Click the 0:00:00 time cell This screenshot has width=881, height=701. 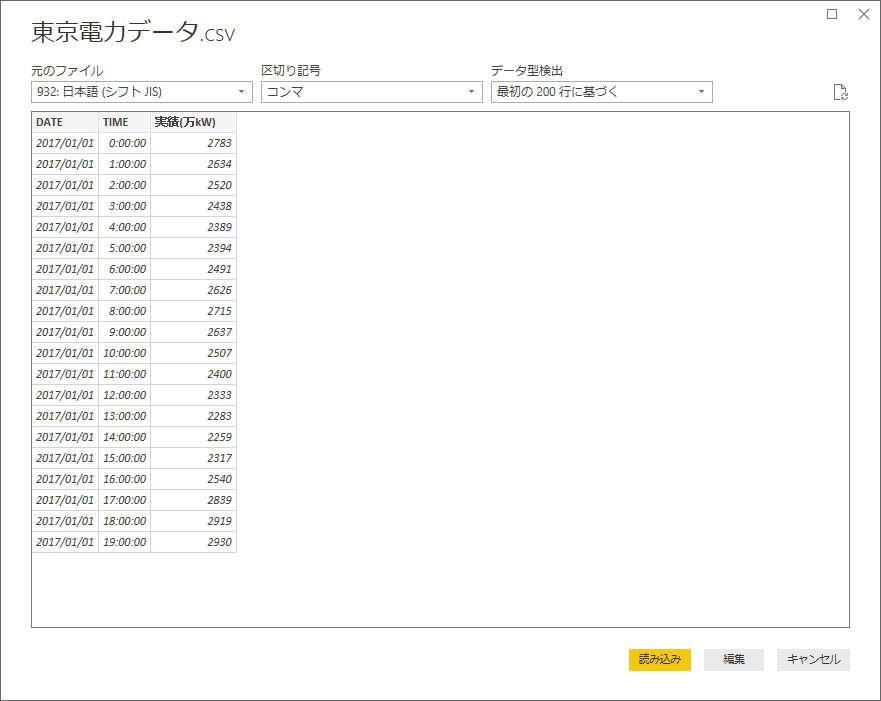(125, 143)
